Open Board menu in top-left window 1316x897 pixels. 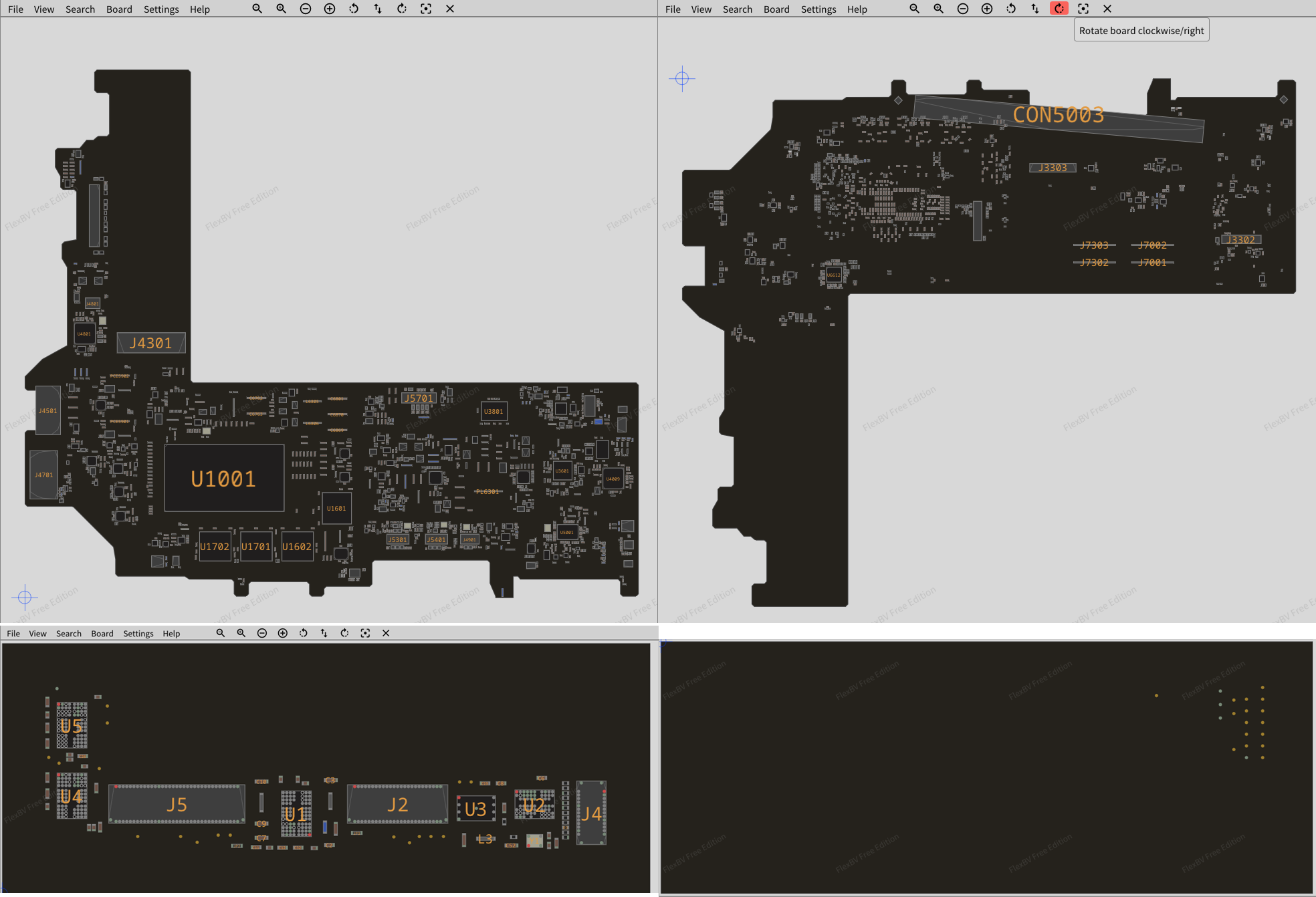(119, 9)
